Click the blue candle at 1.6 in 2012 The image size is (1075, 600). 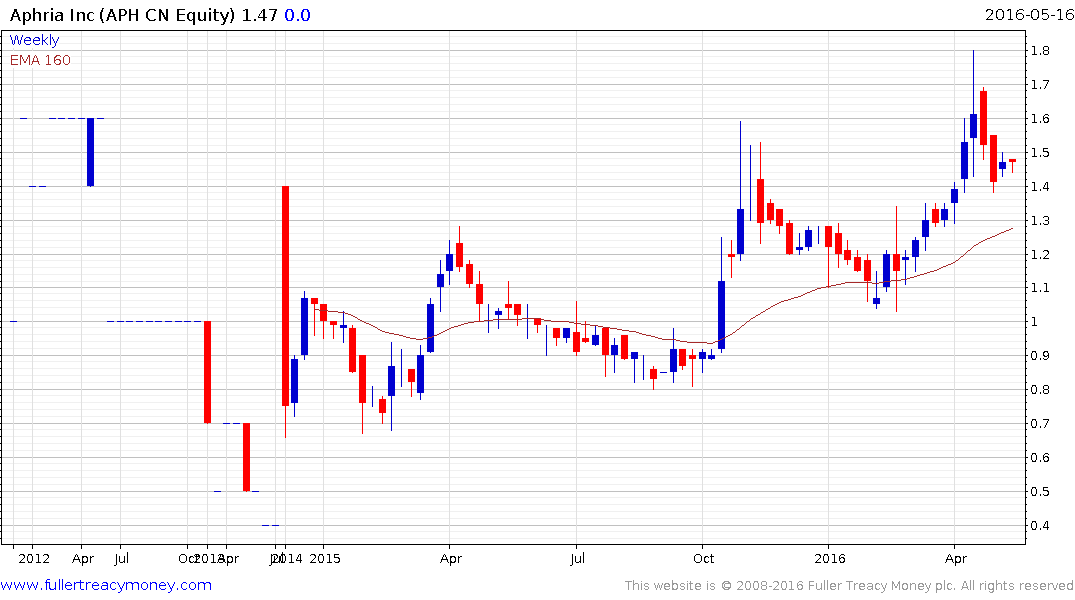click(90, 152)
